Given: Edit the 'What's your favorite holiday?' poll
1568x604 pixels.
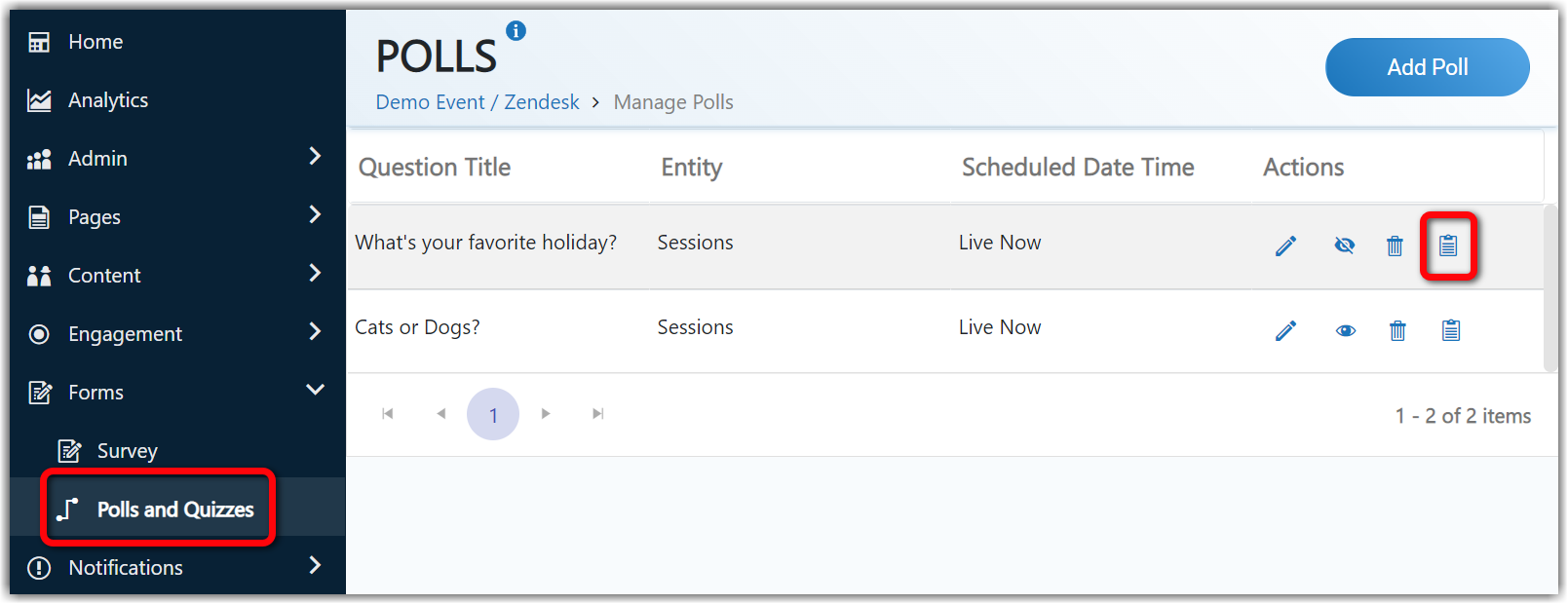Looking at the screenshot, I should tap(1285, 245).
